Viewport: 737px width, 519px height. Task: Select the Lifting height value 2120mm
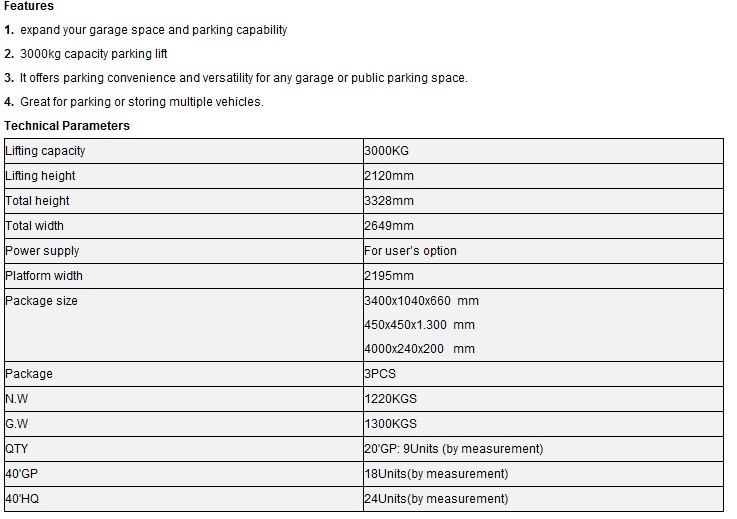click(389, 176)
